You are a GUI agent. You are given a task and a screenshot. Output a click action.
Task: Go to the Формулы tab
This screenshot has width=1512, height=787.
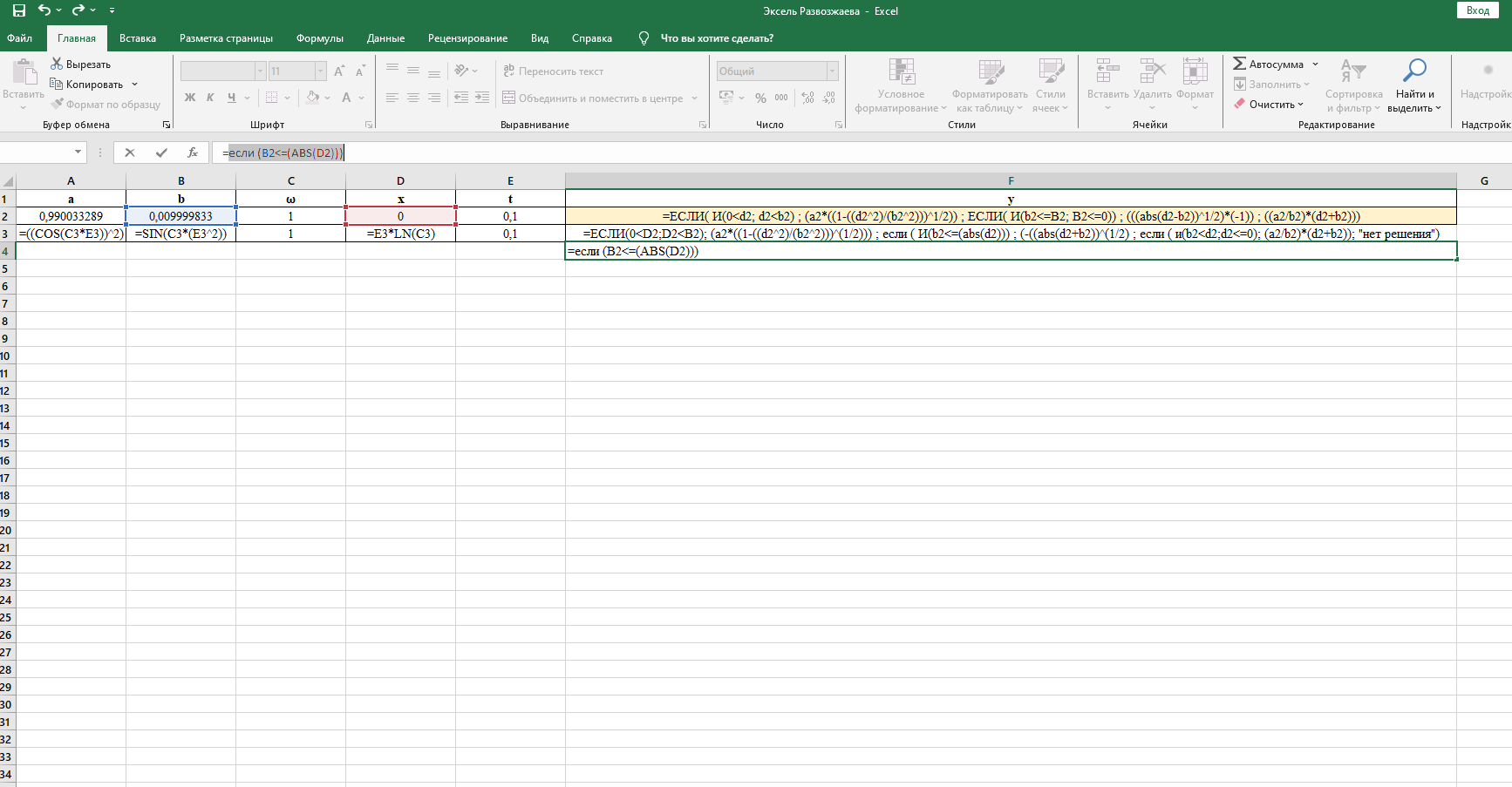[320, 38]
